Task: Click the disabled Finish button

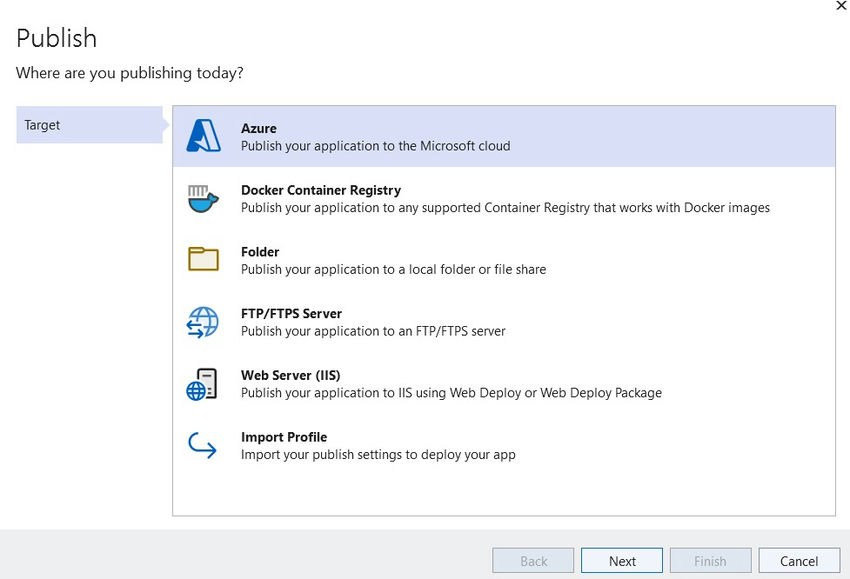Action: (x=710, y=561)
